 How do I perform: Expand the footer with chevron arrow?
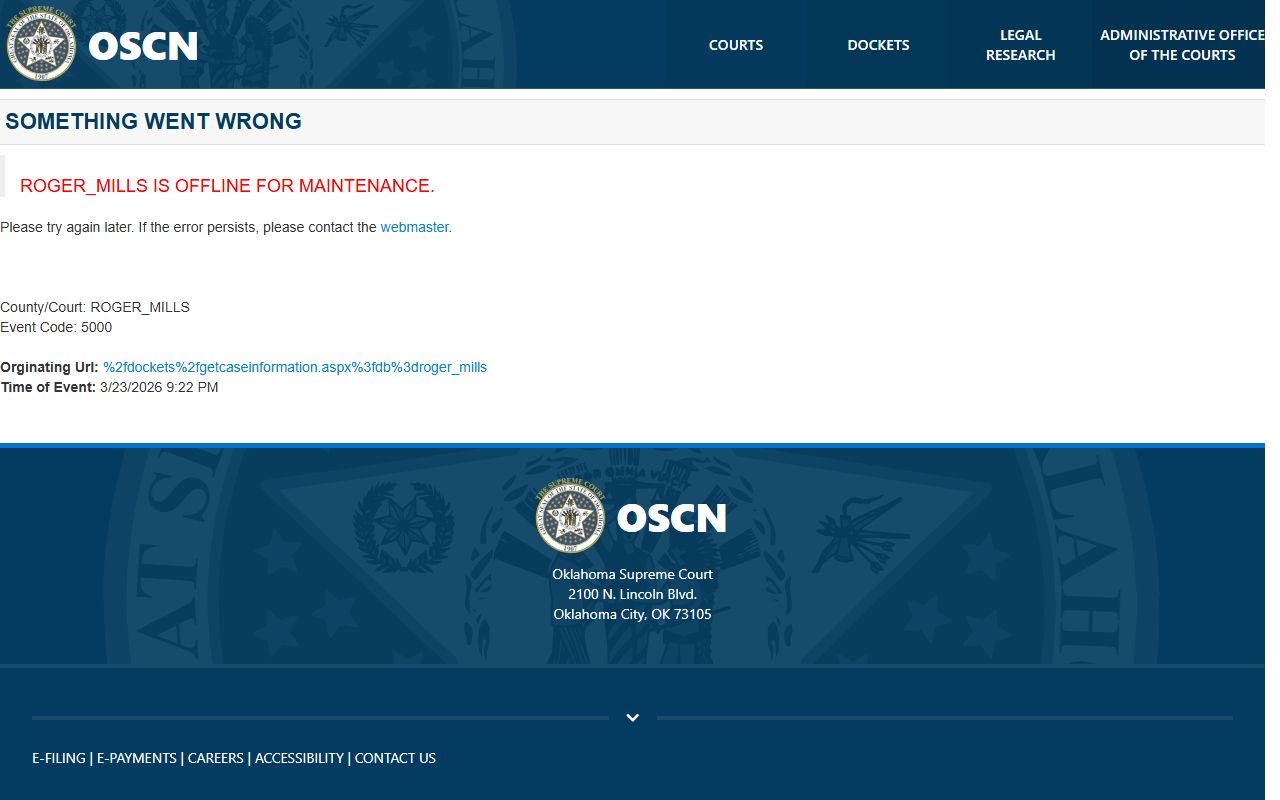[x=632, y=717]
